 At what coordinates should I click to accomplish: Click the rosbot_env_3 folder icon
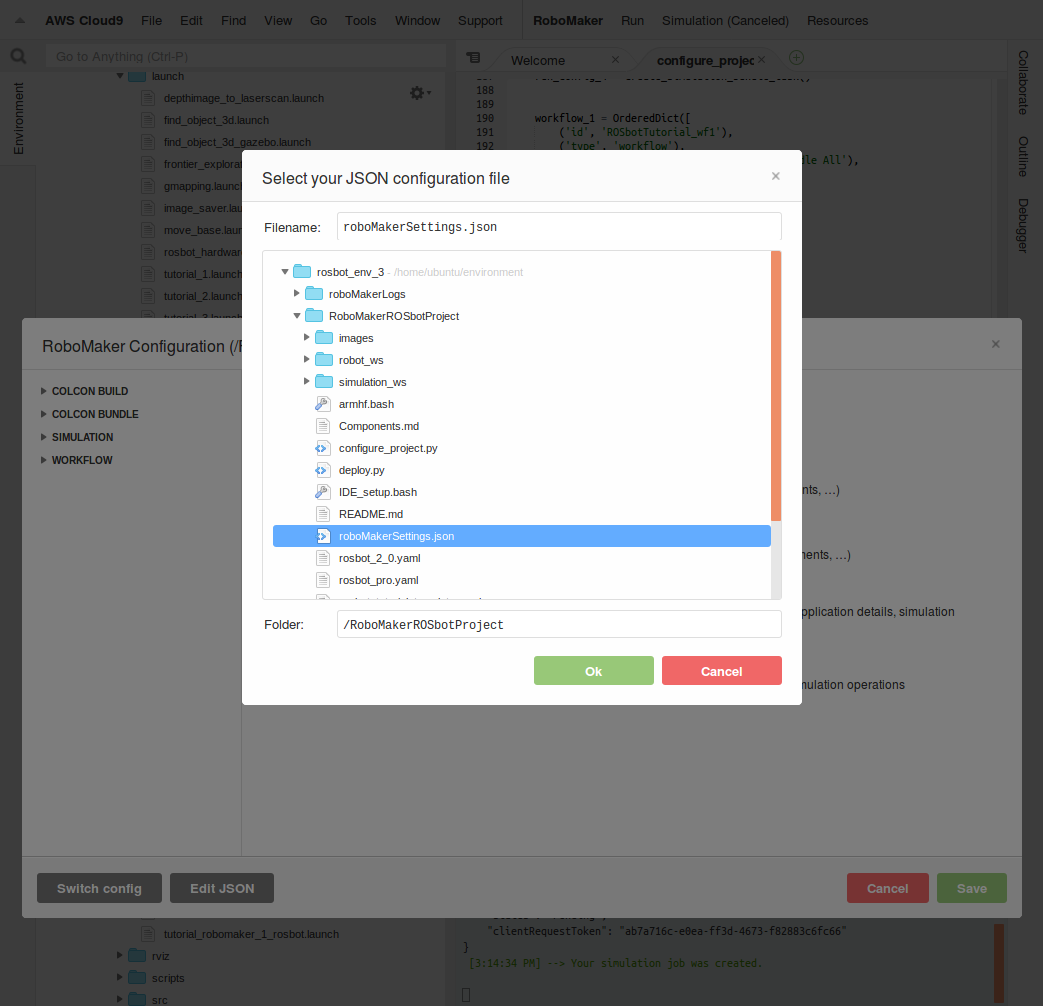point(303,271)
